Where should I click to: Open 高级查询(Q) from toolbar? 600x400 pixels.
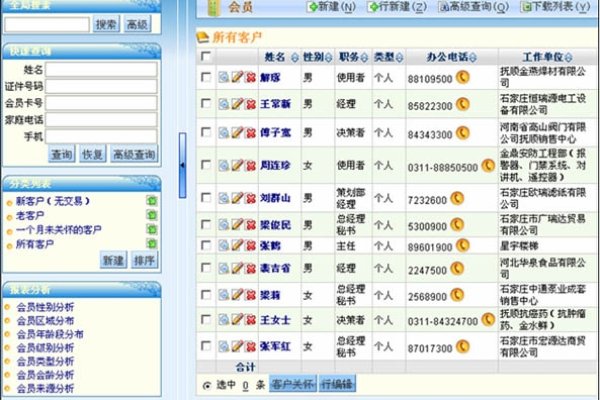coord(474,7)
